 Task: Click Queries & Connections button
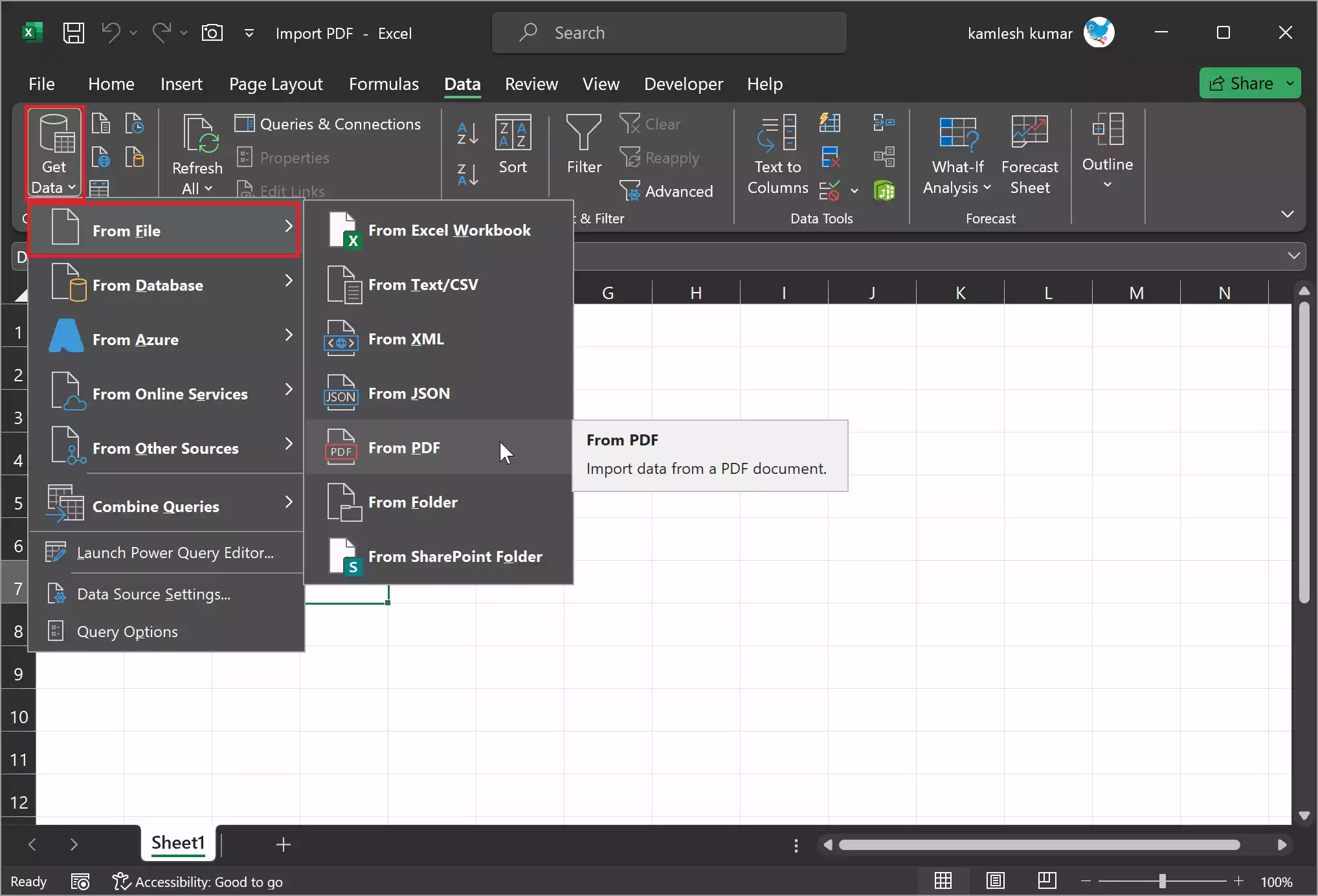328,124
